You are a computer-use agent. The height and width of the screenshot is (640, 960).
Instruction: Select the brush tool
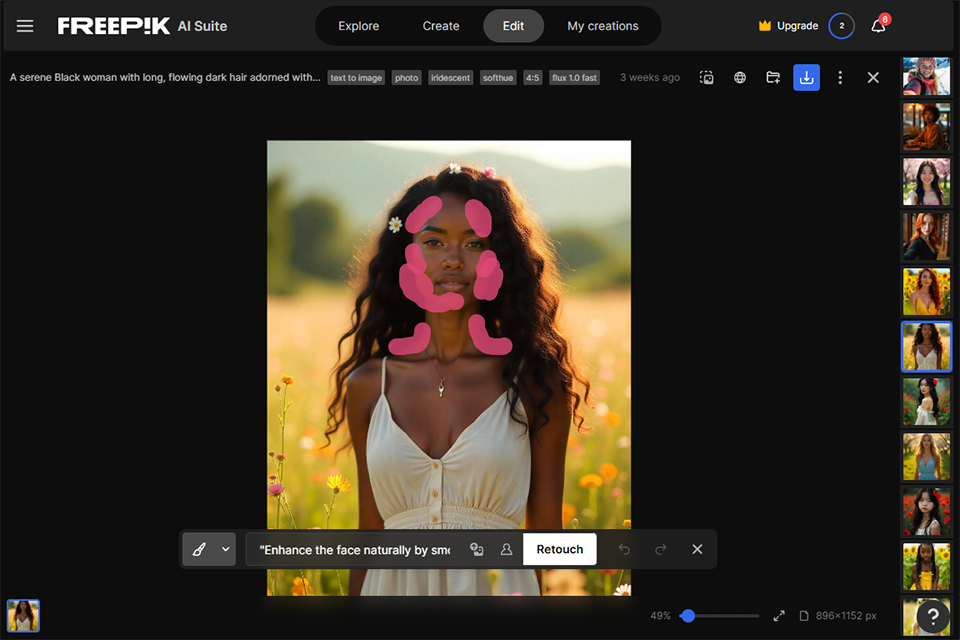click(199, 549)
